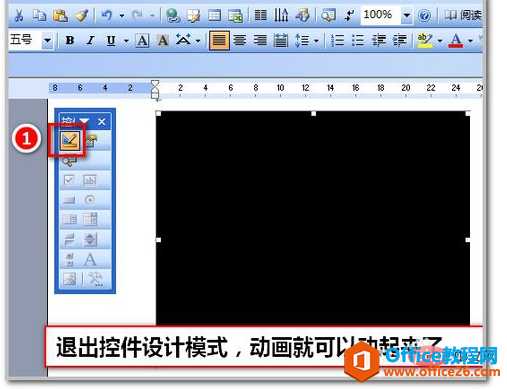
Task: Decrease the paragraph indent
Action: click(379, 41)
